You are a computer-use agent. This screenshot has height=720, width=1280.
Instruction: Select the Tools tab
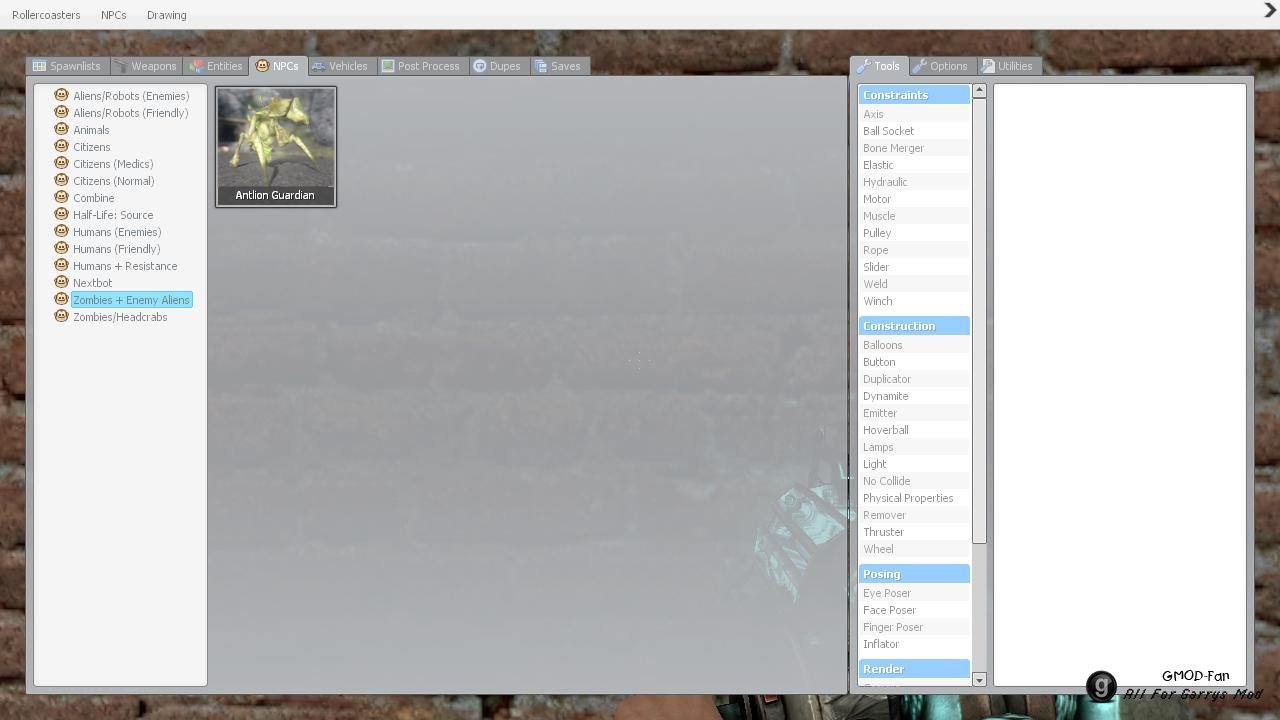click(x=879, y=66)
